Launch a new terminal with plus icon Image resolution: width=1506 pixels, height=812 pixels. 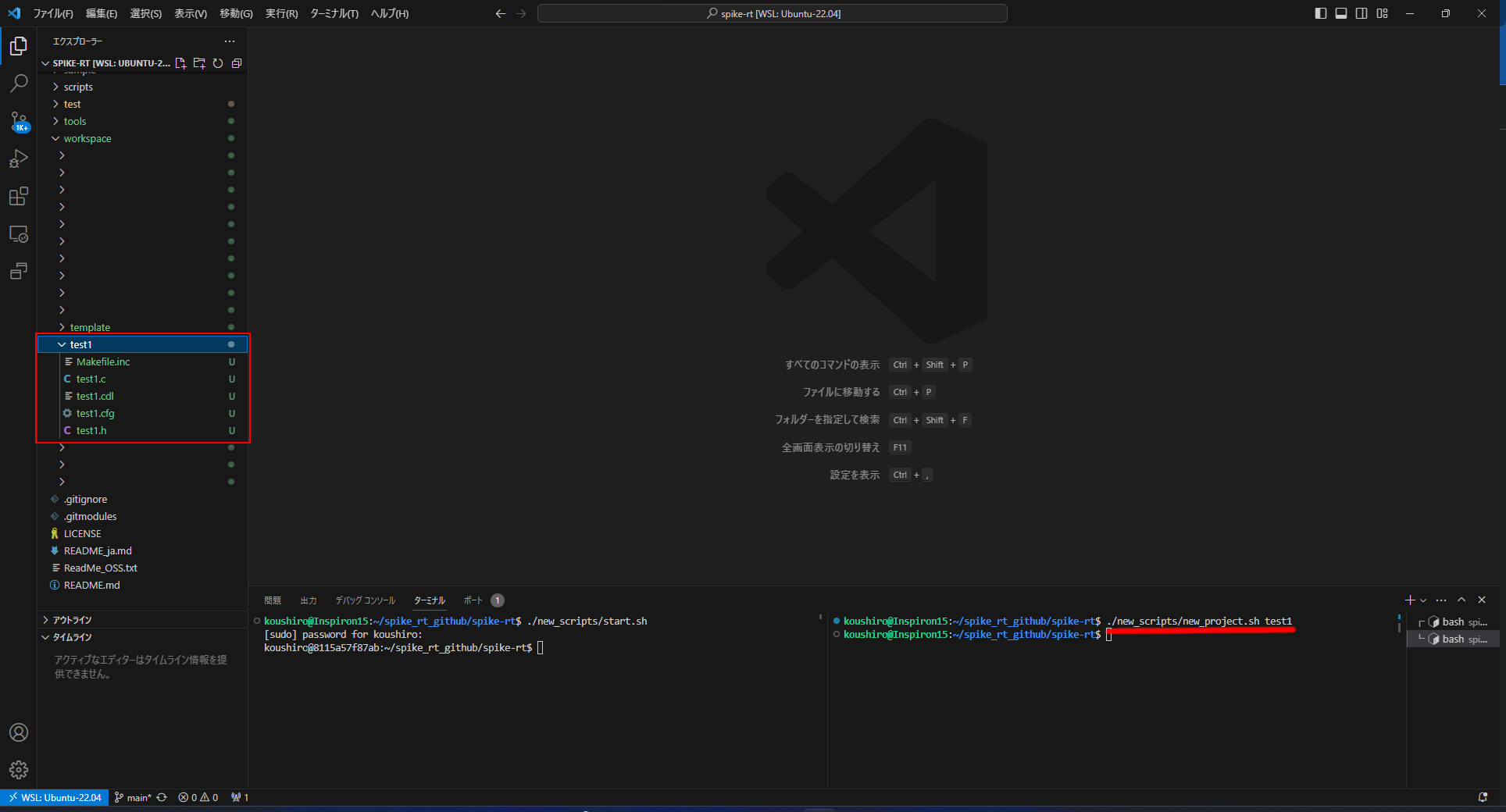pos(1409,600)
